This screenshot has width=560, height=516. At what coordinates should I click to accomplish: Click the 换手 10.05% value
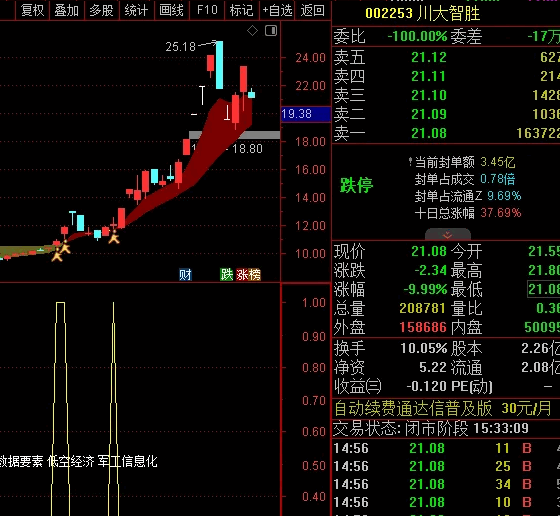click(x=424, y=348)
